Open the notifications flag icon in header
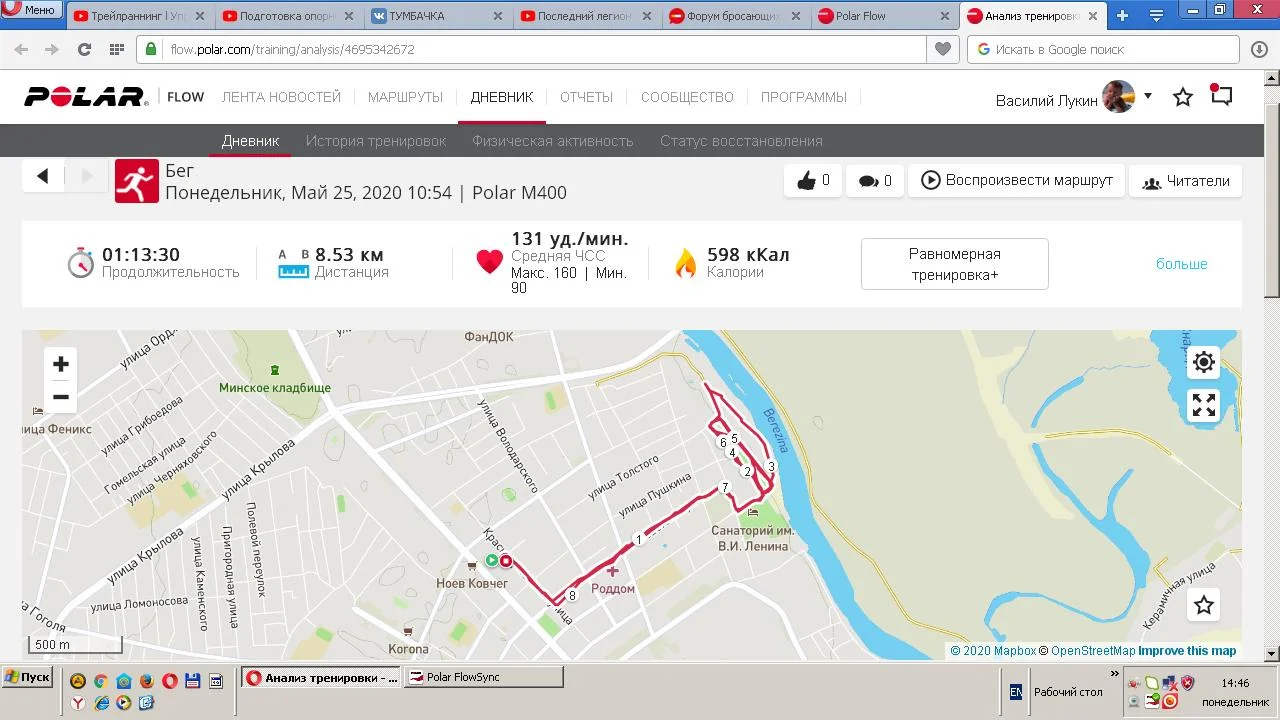The height and width of the screenshot is (720, 1280). tap(1221, 96)
